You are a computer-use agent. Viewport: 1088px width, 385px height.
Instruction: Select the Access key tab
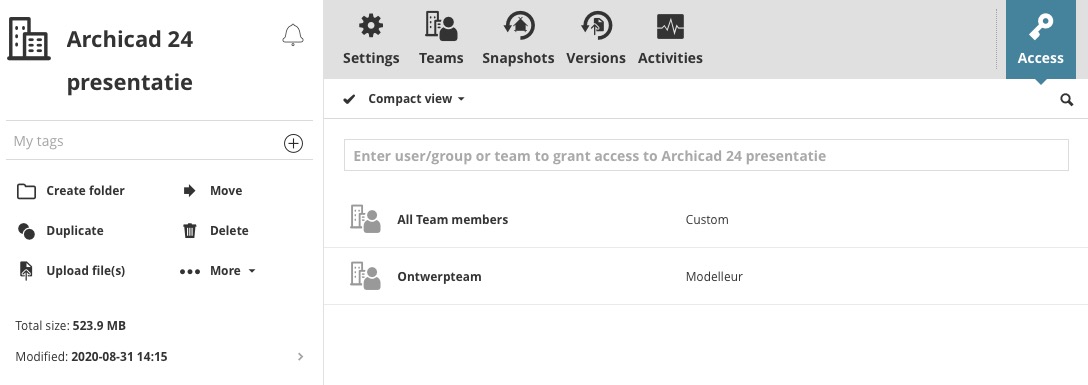pyautogui.click(x=1040, y=40)
